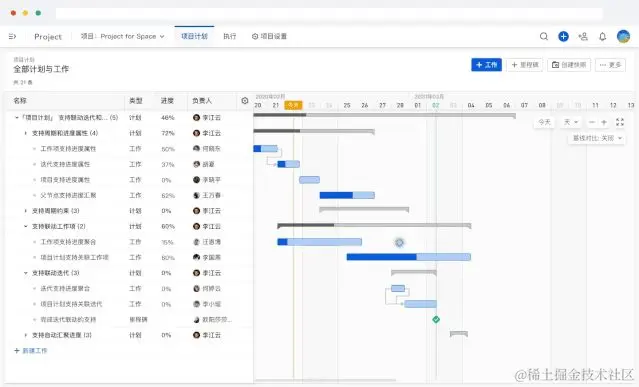Click the blue circular plus icon
This screenshot has height=387, width=639.
tap(563, 36)
